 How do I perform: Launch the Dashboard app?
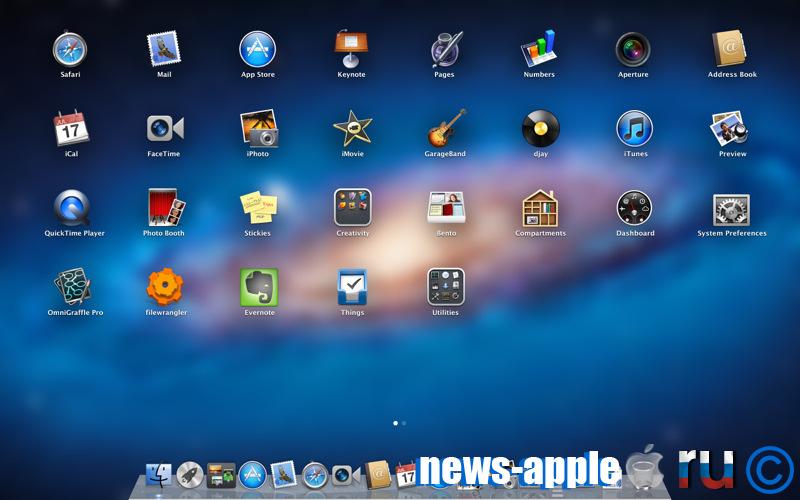(634, 208)
